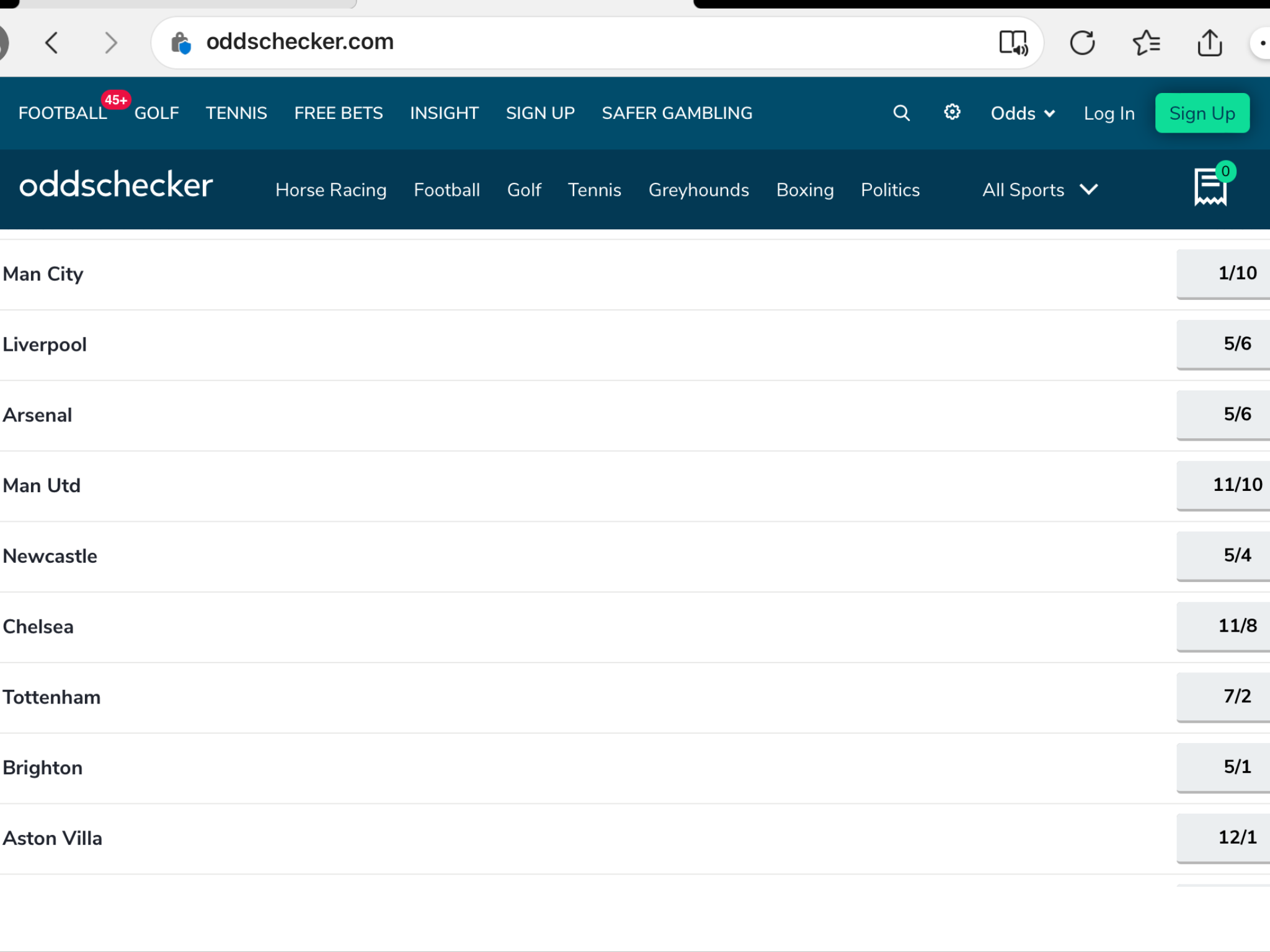This screenshot has width=1270, height=952.
Task: Click the green Sign Up button
Action: pos(1202,113)
